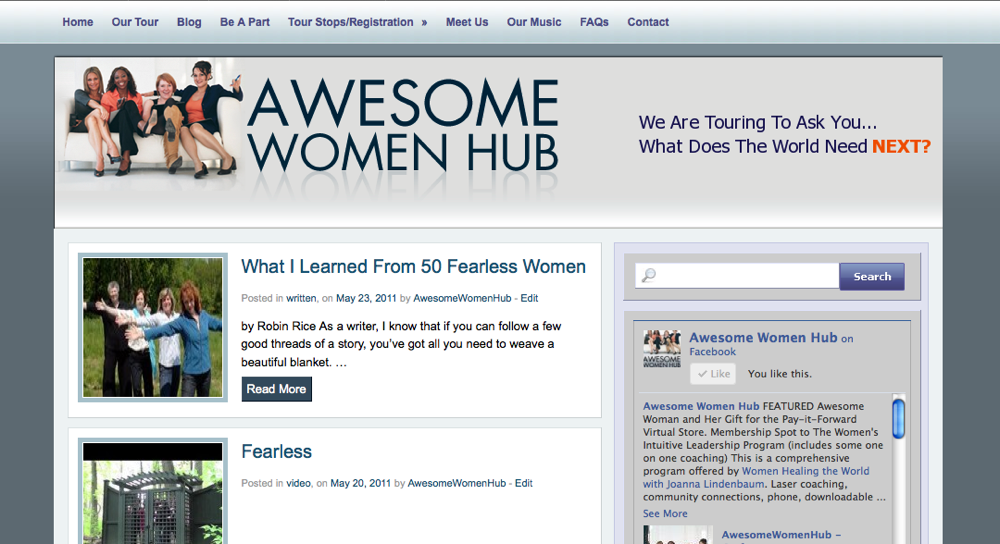
Task: Select Be A Part in navigation
Action: (245, 22)
